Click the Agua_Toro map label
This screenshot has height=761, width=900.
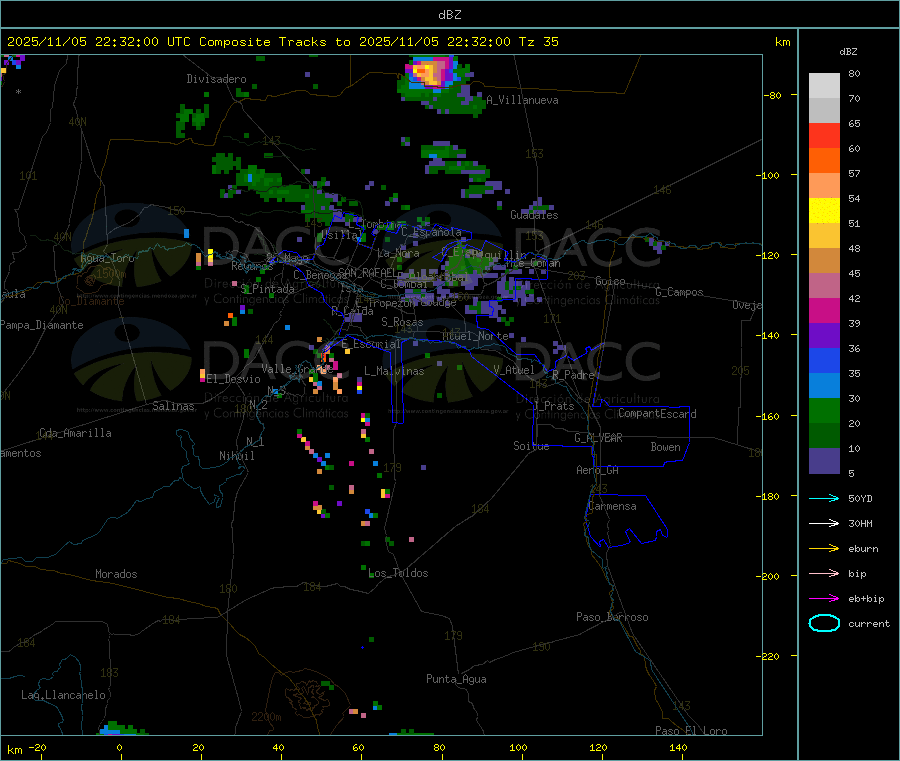[x=107, y=258]
